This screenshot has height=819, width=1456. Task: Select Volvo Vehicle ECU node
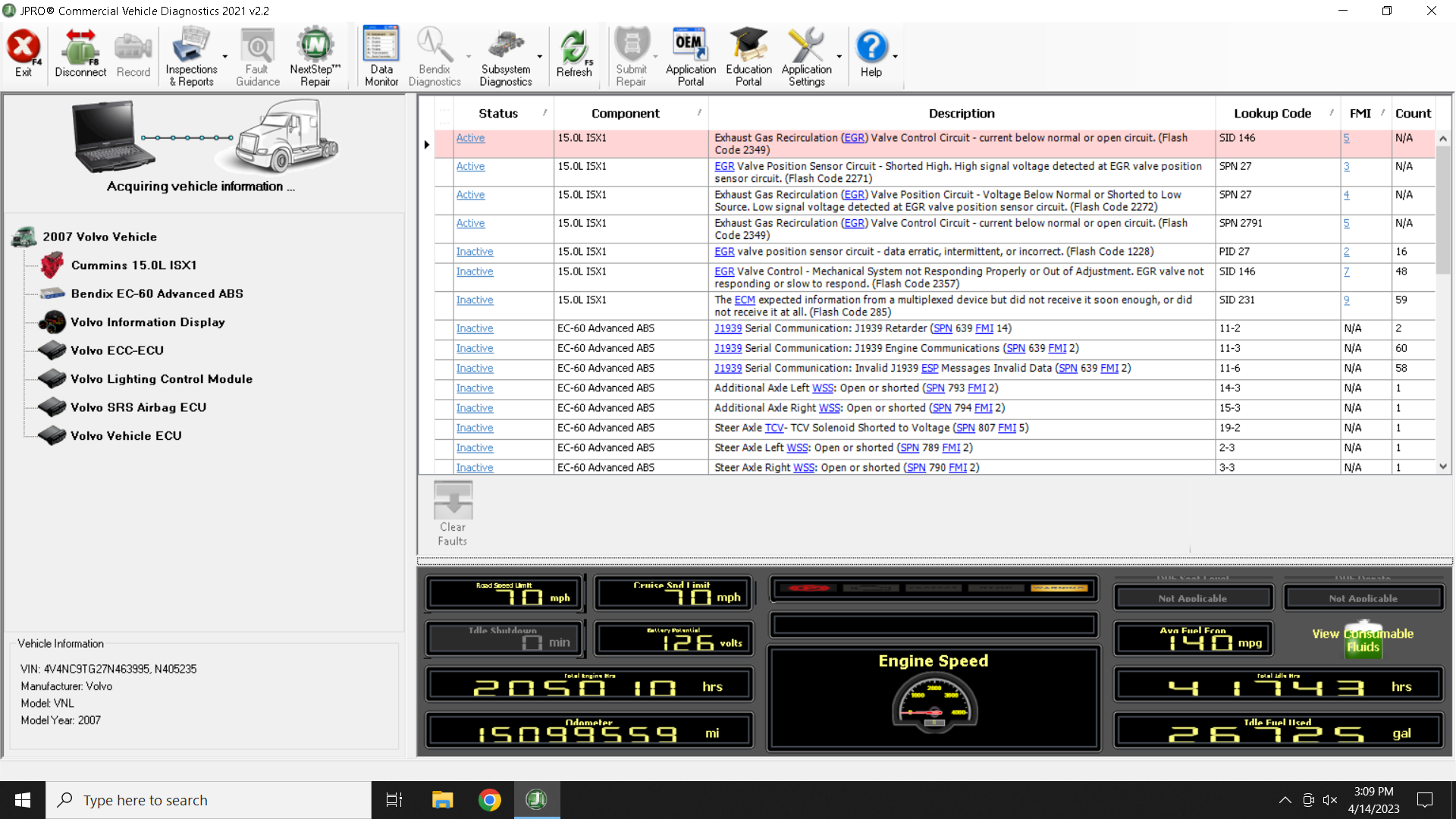coord(126,436)
